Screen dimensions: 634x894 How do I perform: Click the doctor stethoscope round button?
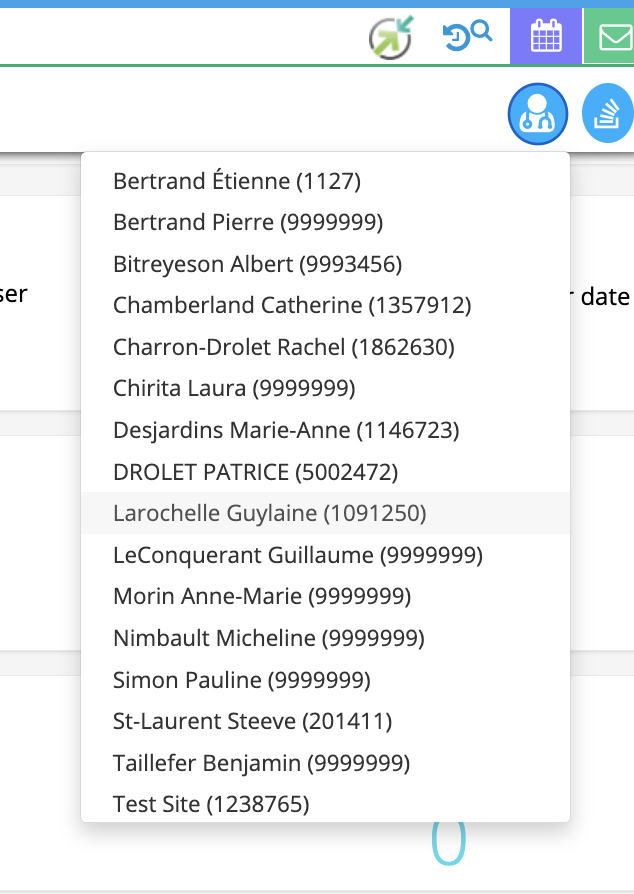(x=538, y=114)
